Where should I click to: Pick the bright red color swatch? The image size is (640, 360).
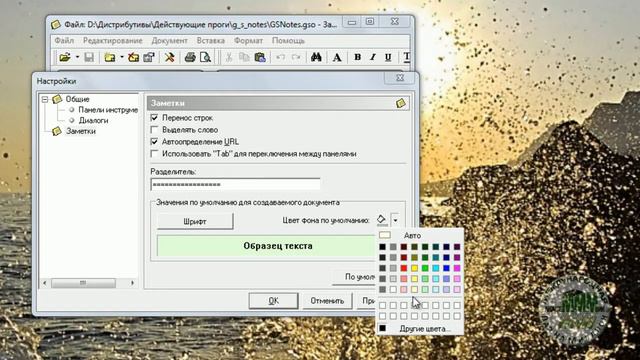[404, 268]
